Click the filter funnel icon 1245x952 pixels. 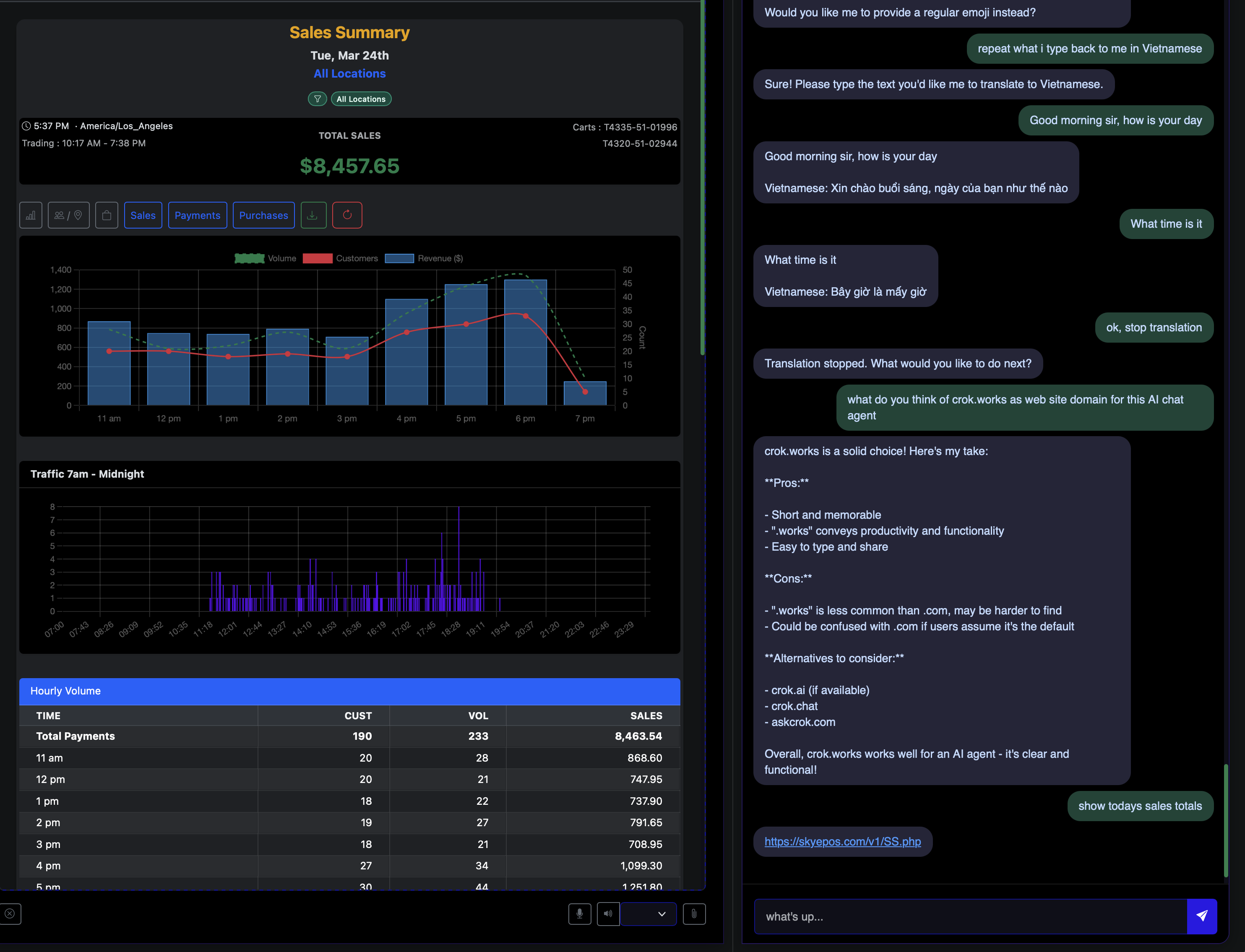coord(318,99)
